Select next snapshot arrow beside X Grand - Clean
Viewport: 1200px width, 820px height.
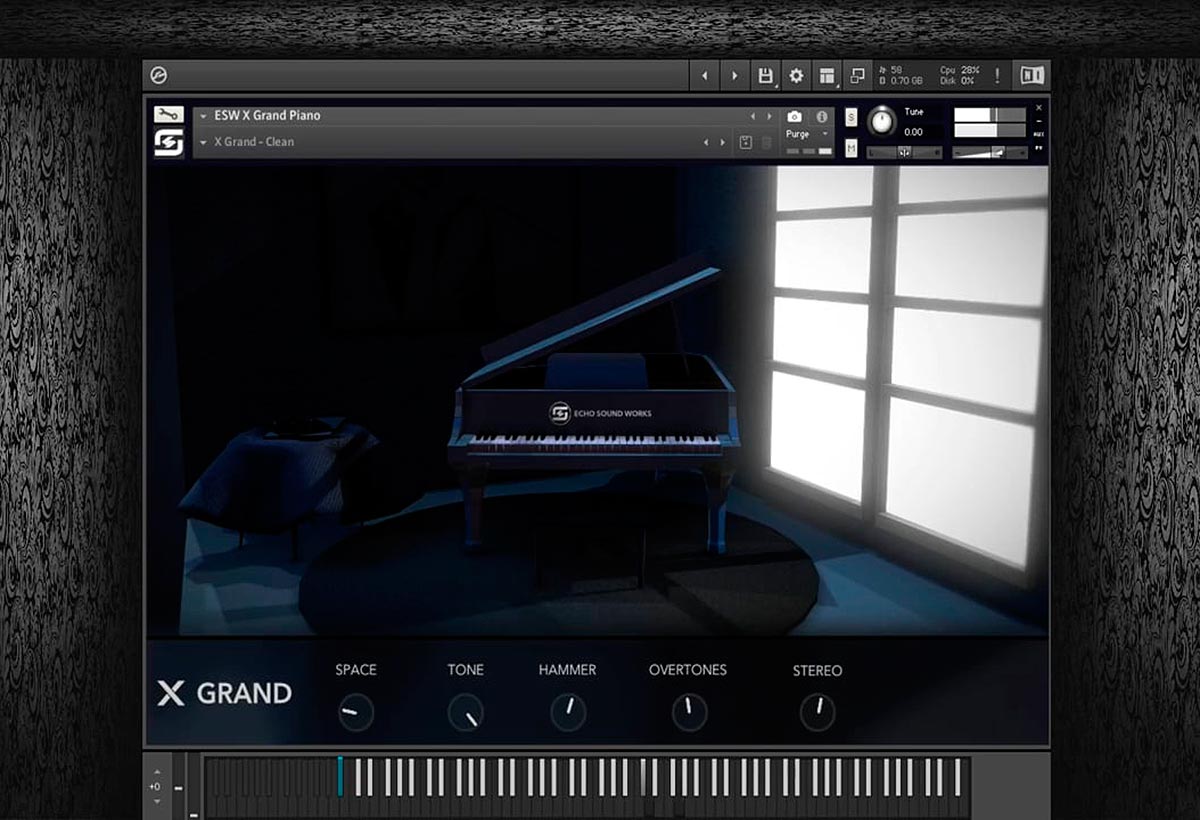[x=722, y=143]
